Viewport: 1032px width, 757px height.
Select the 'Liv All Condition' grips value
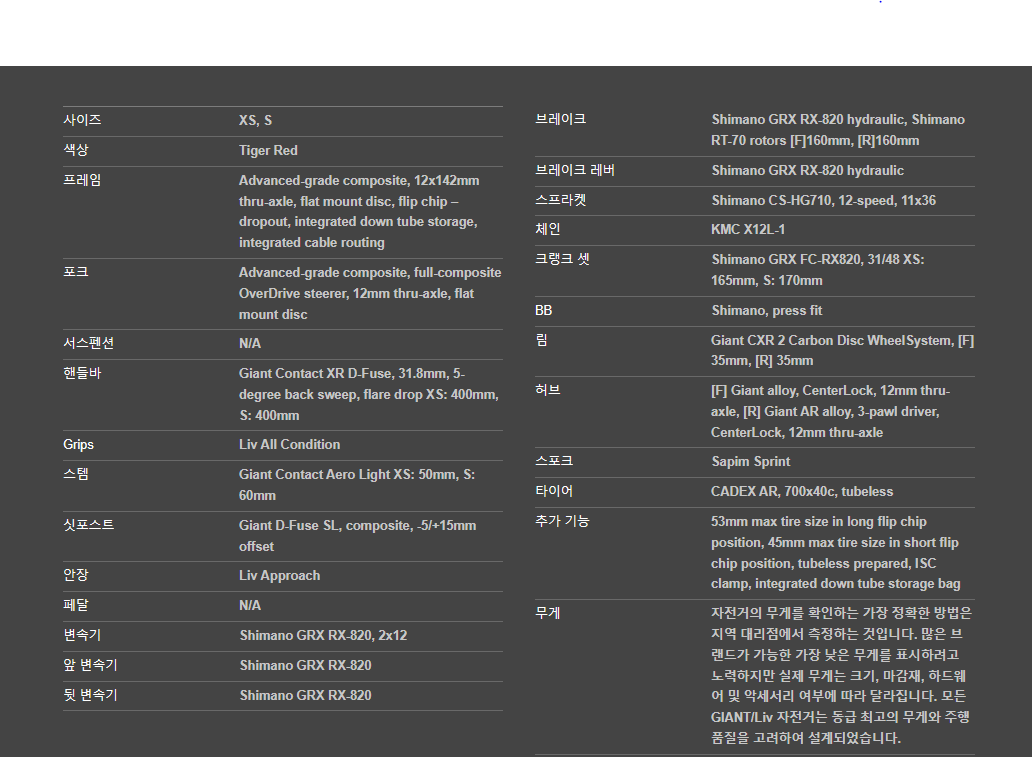pos(290,444)
